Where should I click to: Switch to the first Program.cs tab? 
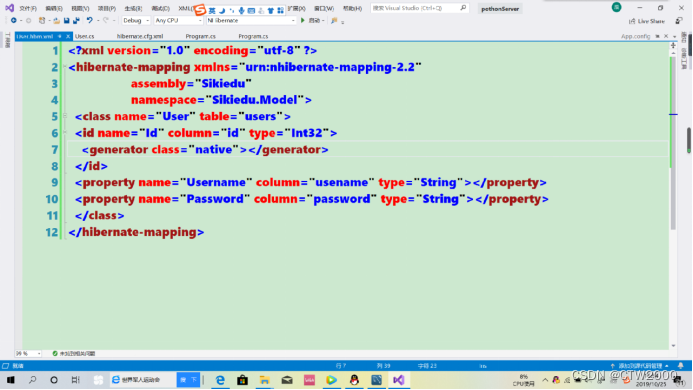click(201, 36)
